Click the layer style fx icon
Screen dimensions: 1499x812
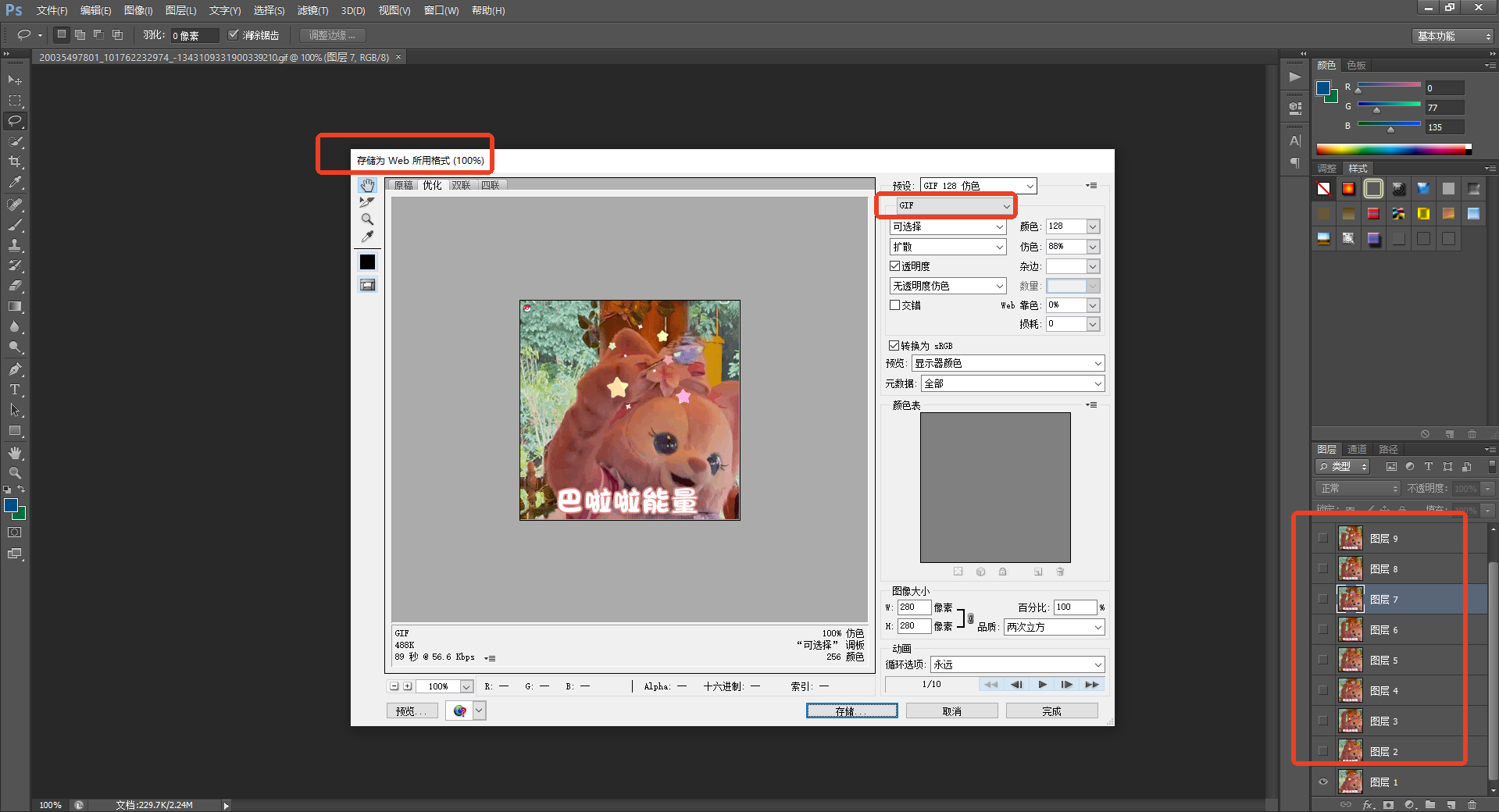(x=1368, y=804)
